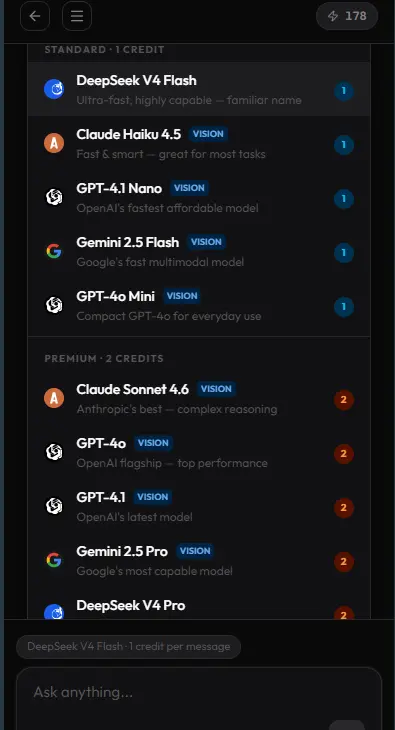This screenshot has width=395, height=730.
Task: Click the VISION tag next to Gemini 2.5 Flash
Action: tap(206, 242)
